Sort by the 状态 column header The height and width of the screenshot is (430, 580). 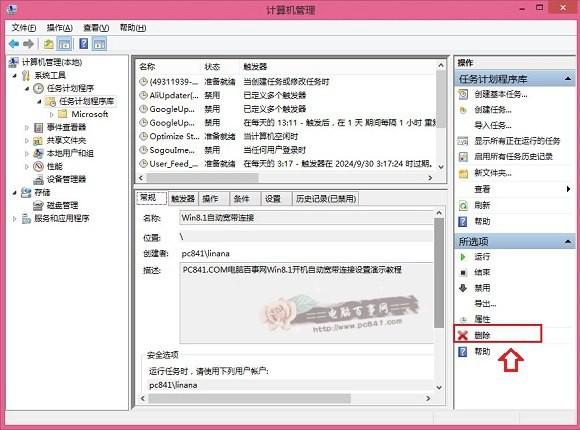[x=212, y=67]
